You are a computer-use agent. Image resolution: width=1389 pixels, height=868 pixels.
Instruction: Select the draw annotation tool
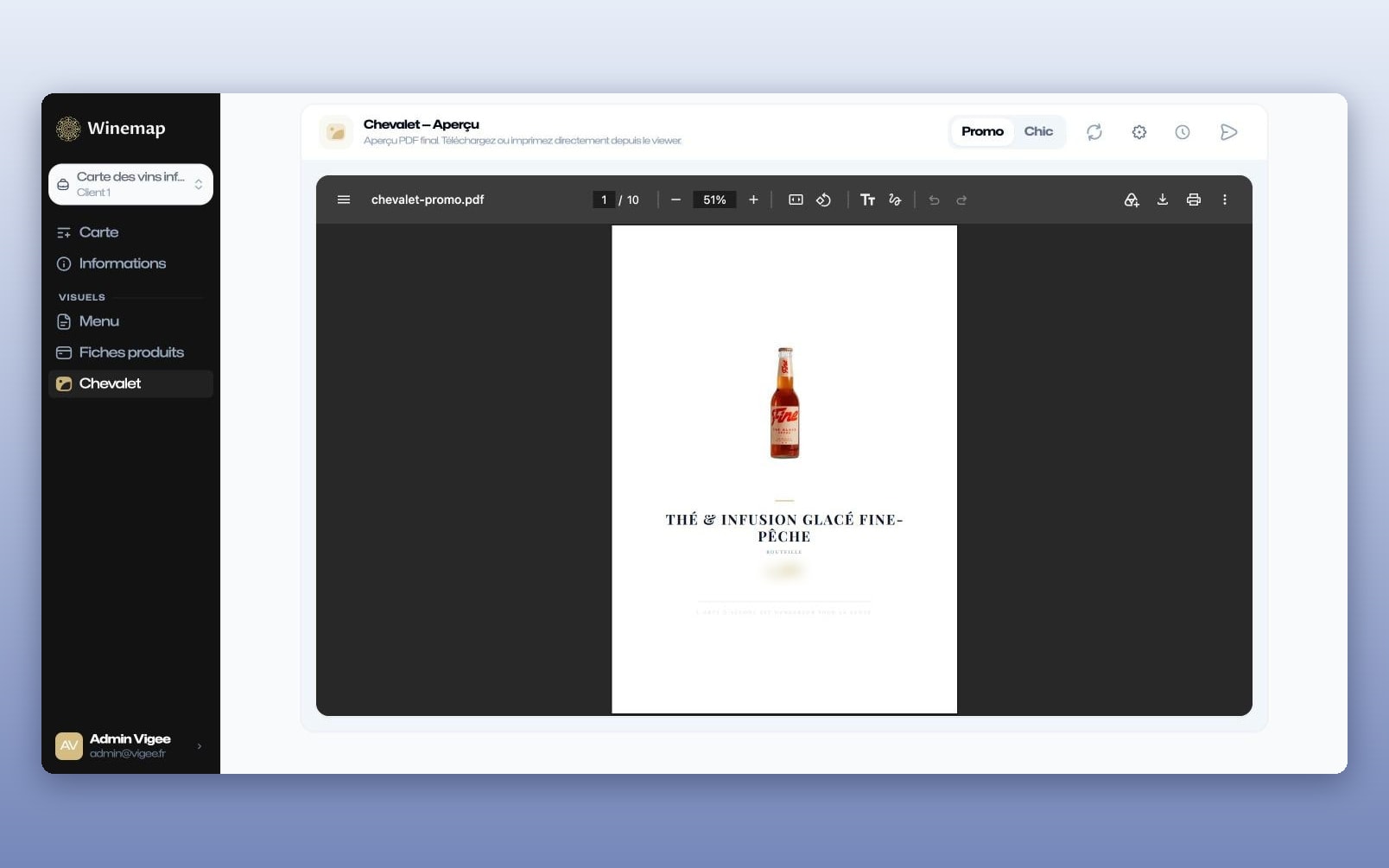(895, 200)
